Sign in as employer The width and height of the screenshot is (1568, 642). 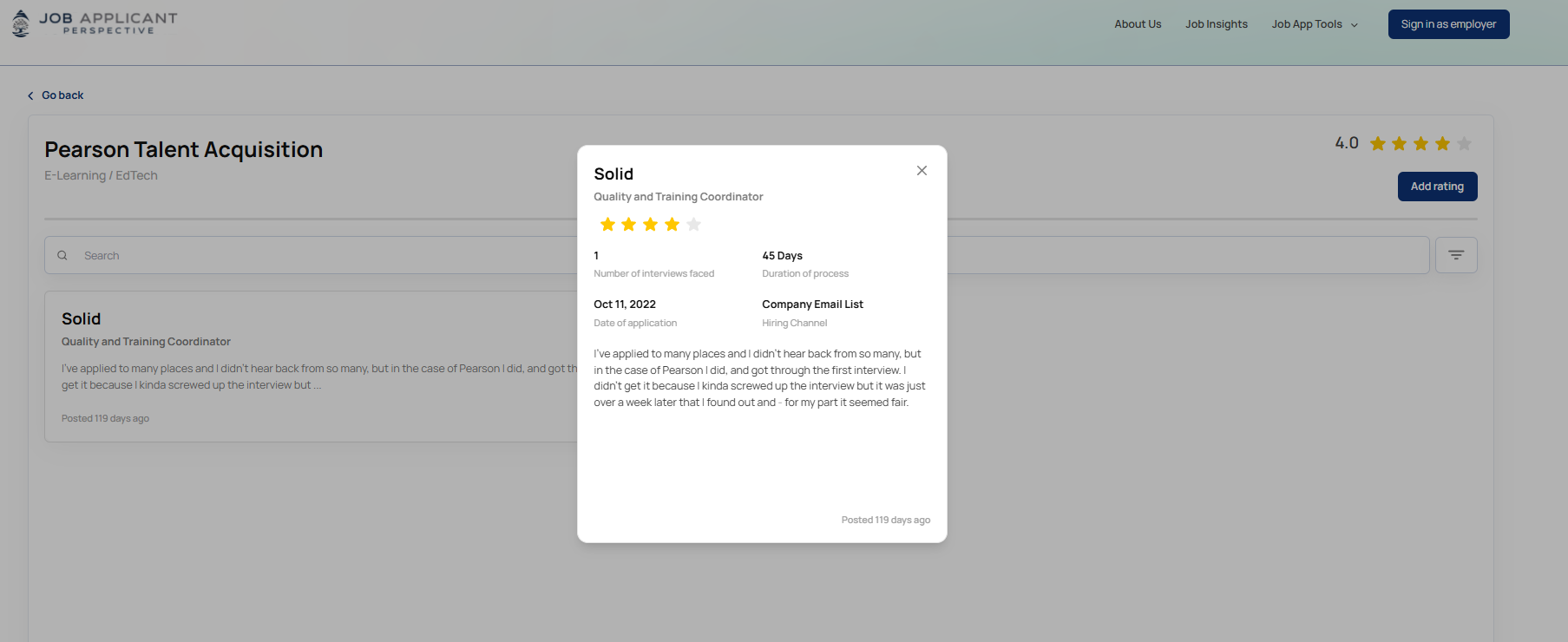coord(1448,24)
